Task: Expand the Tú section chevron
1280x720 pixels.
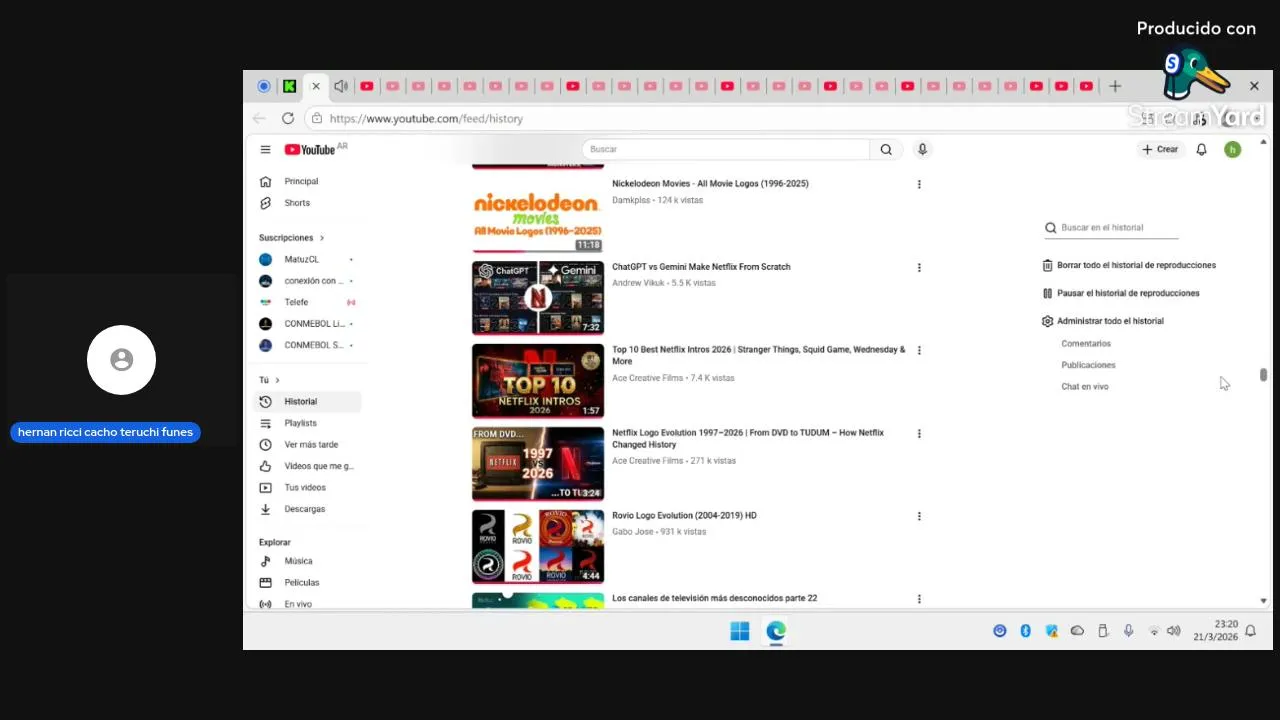Action: tap(277, 380)
